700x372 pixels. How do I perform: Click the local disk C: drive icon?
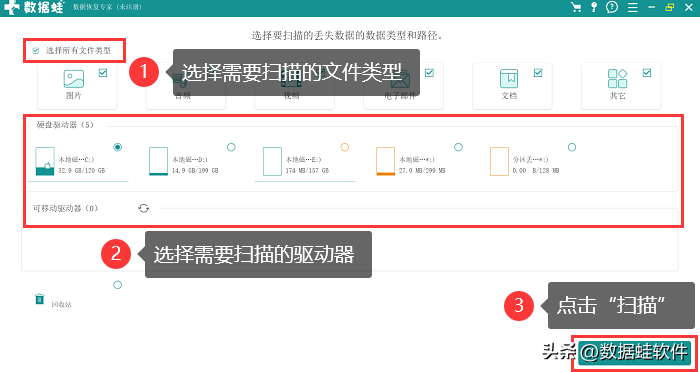point(45,161)
